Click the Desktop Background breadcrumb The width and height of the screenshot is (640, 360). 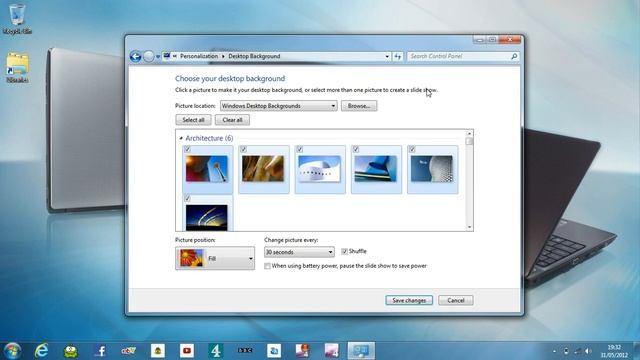pos(254,56)
